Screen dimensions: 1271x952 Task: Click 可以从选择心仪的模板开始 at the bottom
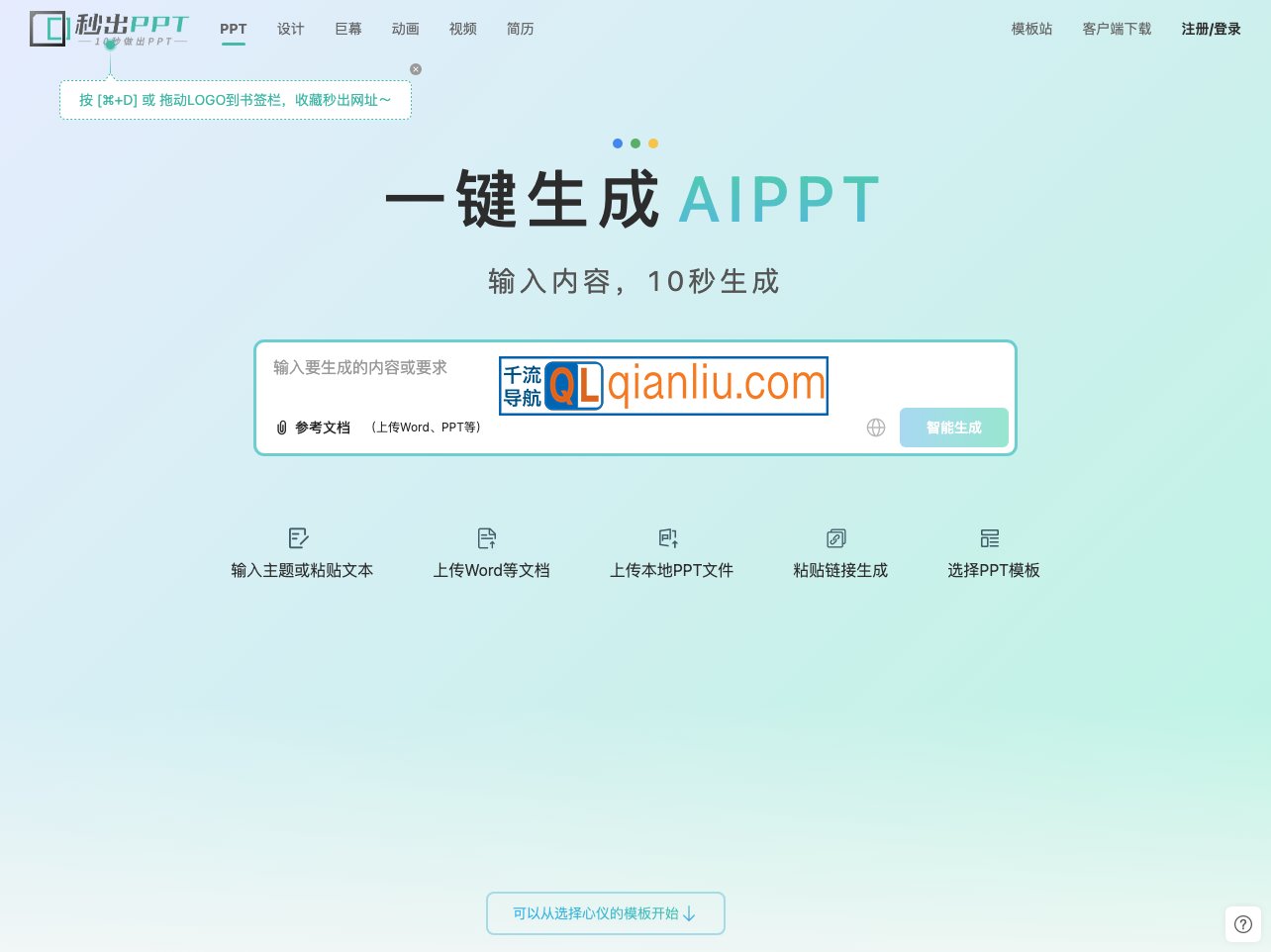[x=605, y=913]
